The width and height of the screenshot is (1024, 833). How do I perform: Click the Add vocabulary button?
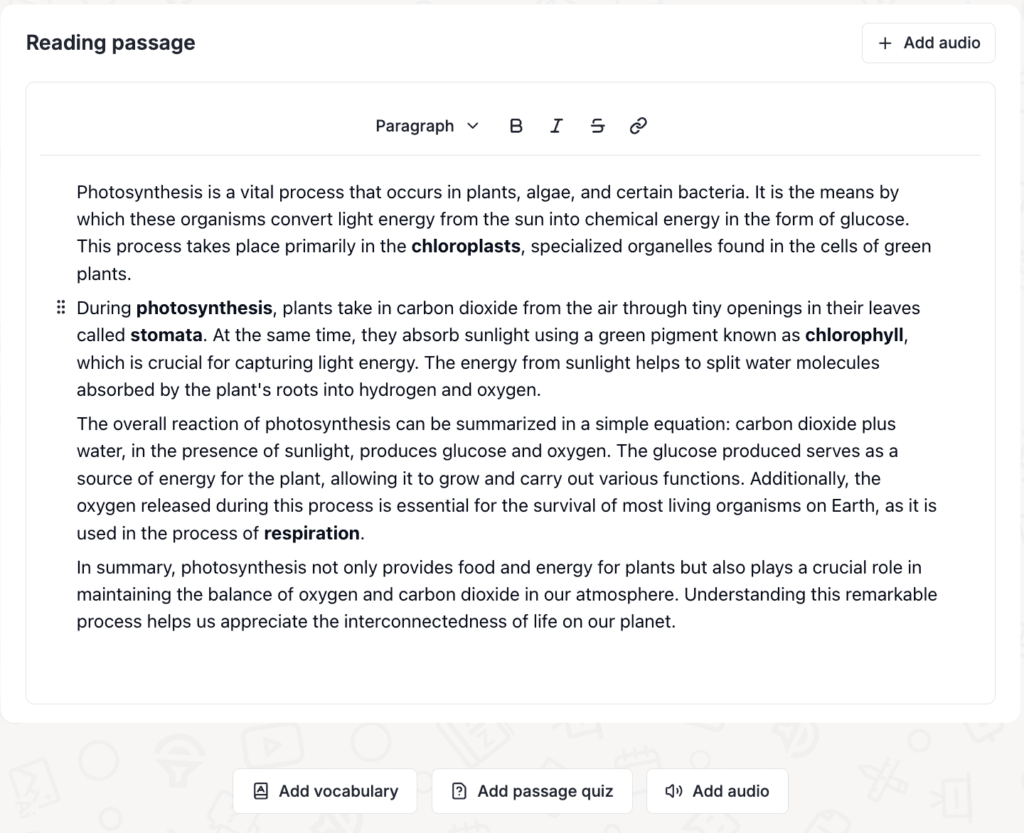(325, 791)
